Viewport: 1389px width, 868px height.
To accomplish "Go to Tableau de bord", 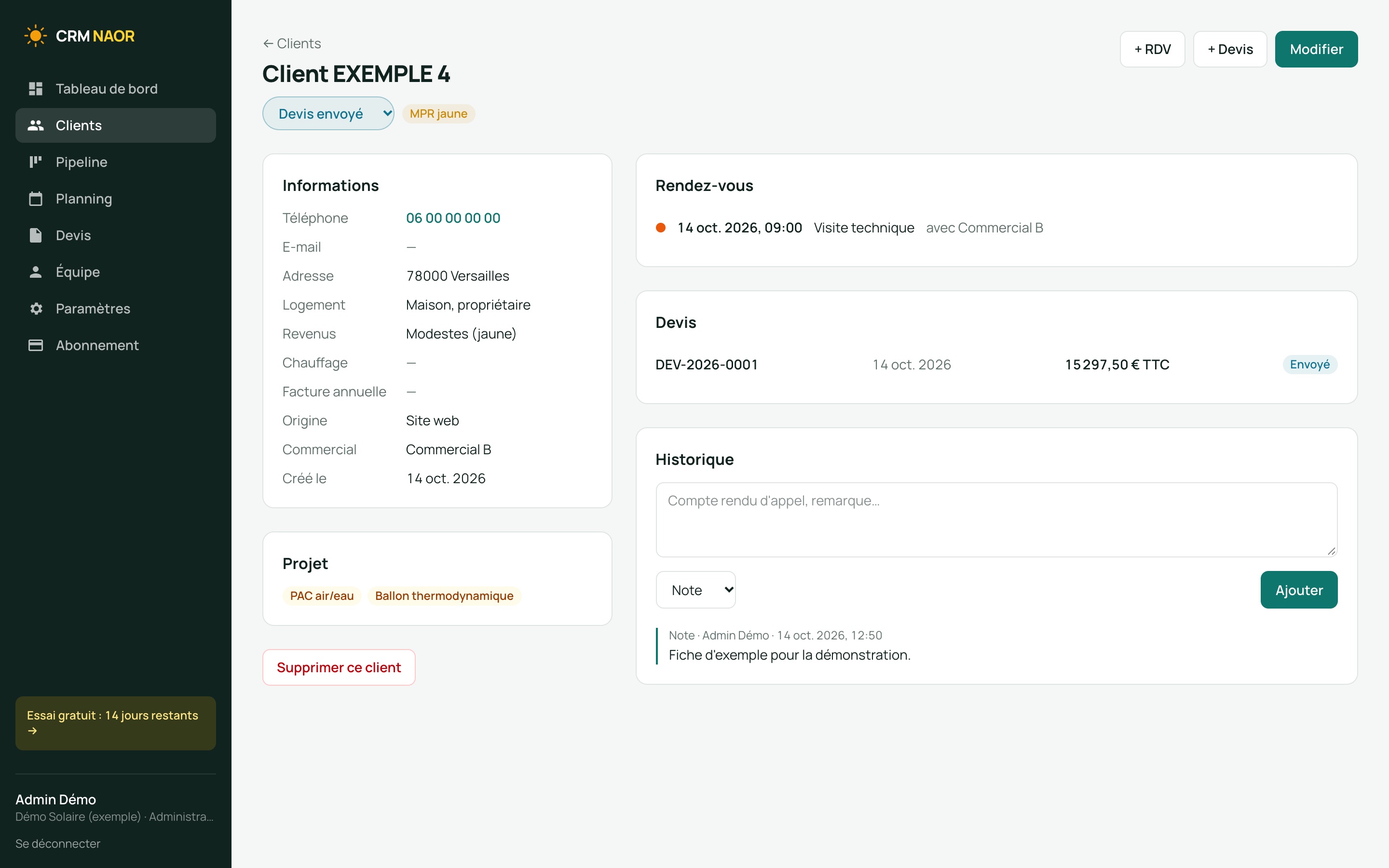I will point(115,88).
